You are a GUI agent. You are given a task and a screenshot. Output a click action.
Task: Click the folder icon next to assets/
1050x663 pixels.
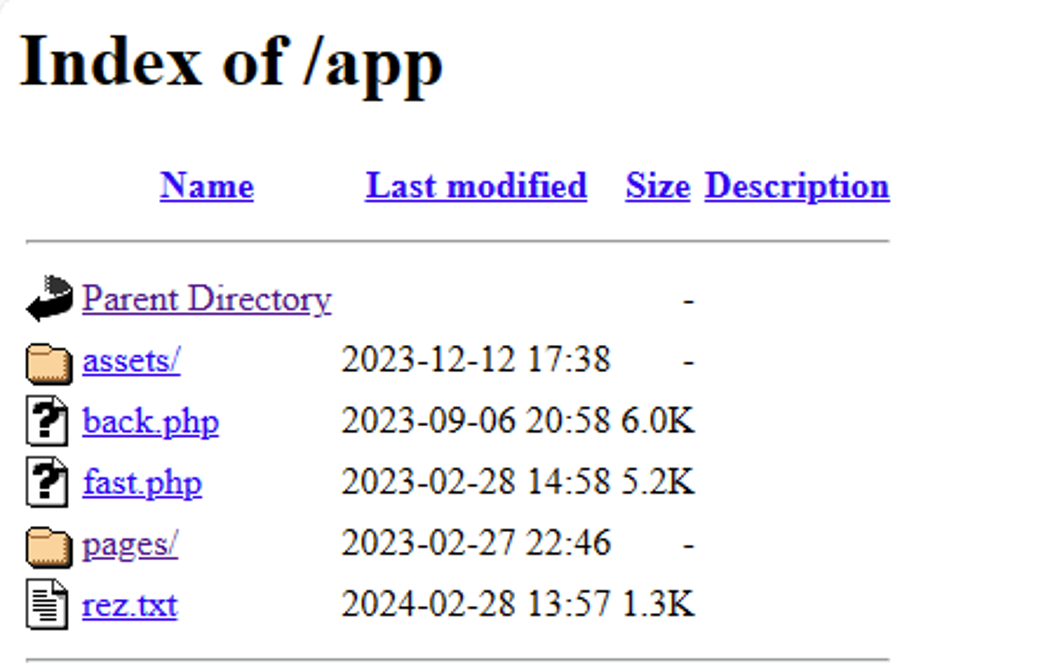click(x=49, y=362)
